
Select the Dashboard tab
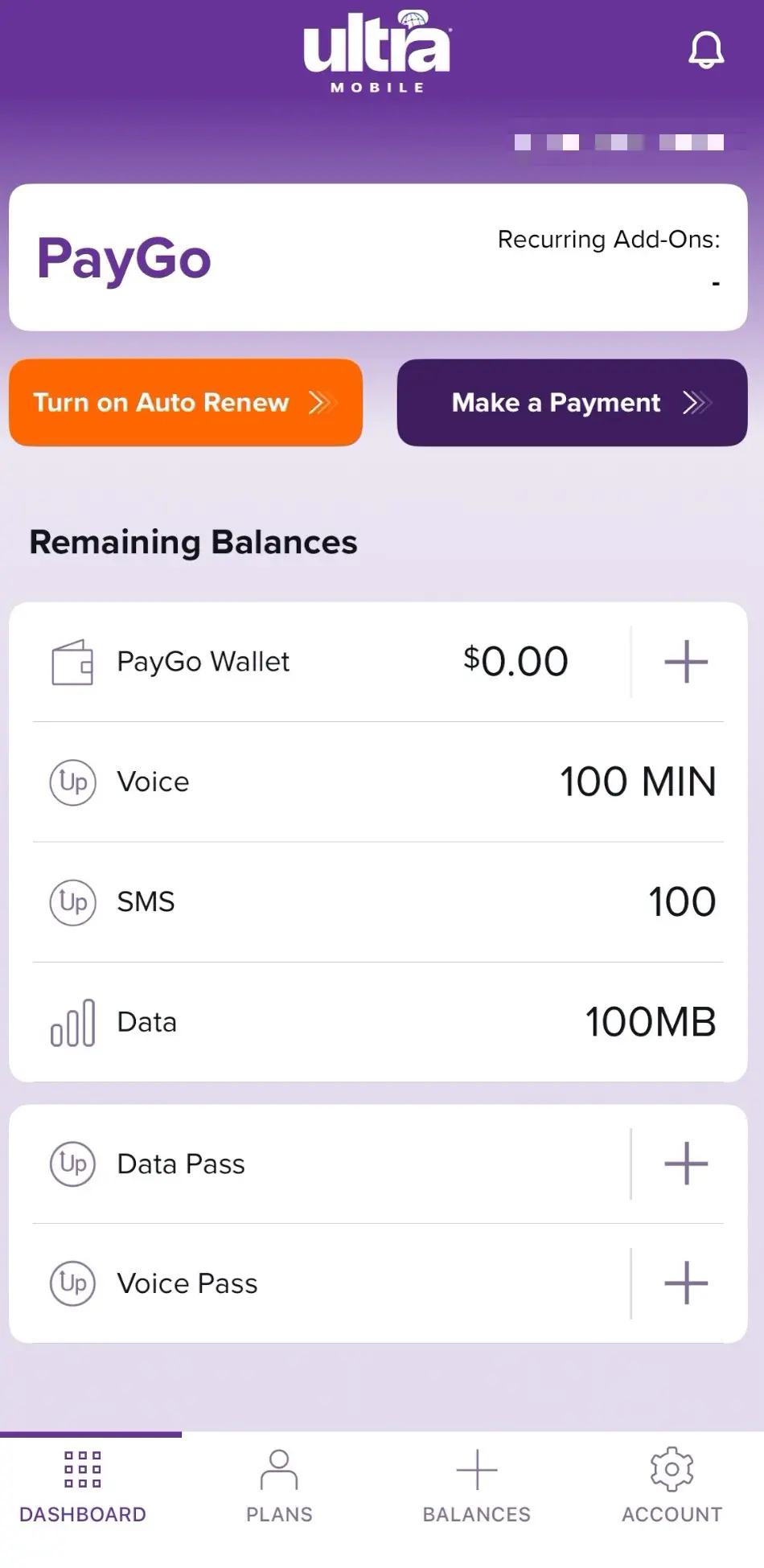pyautogui.click(x=83, y=1487)
